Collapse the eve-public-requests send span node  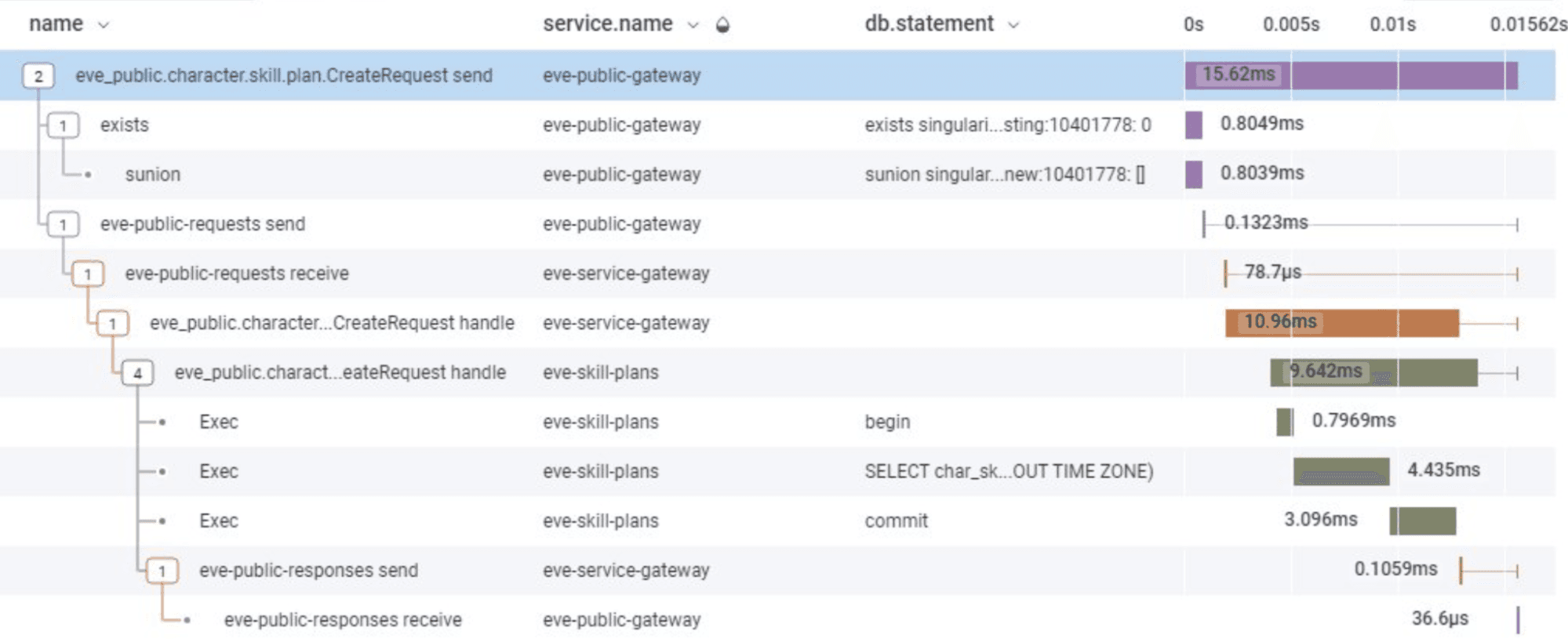[64, 225]
